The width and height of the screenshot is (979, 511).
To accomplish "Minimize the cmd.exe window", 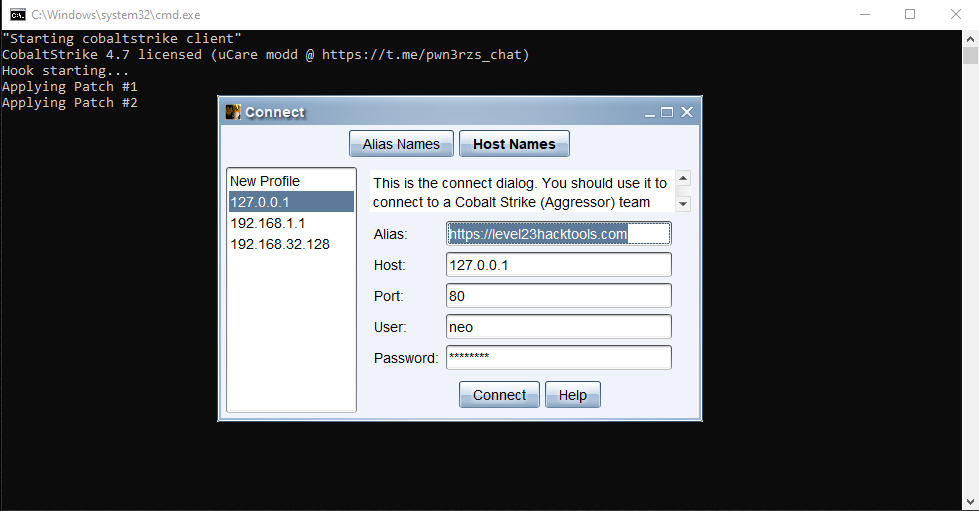I will click(x=865, y=14).
